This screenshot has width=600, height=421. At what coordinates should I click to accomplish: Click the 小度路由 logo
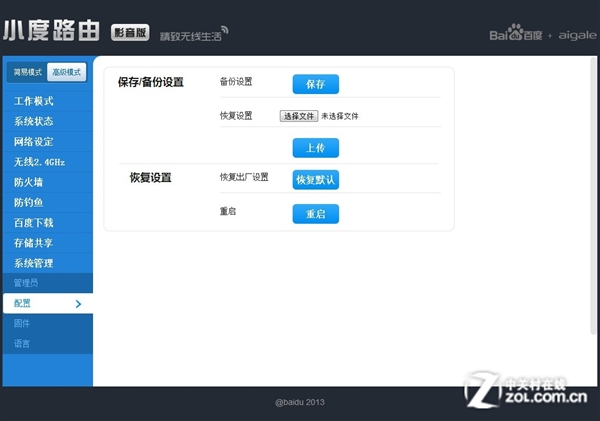pyautogui.click(x=52, y=31)
